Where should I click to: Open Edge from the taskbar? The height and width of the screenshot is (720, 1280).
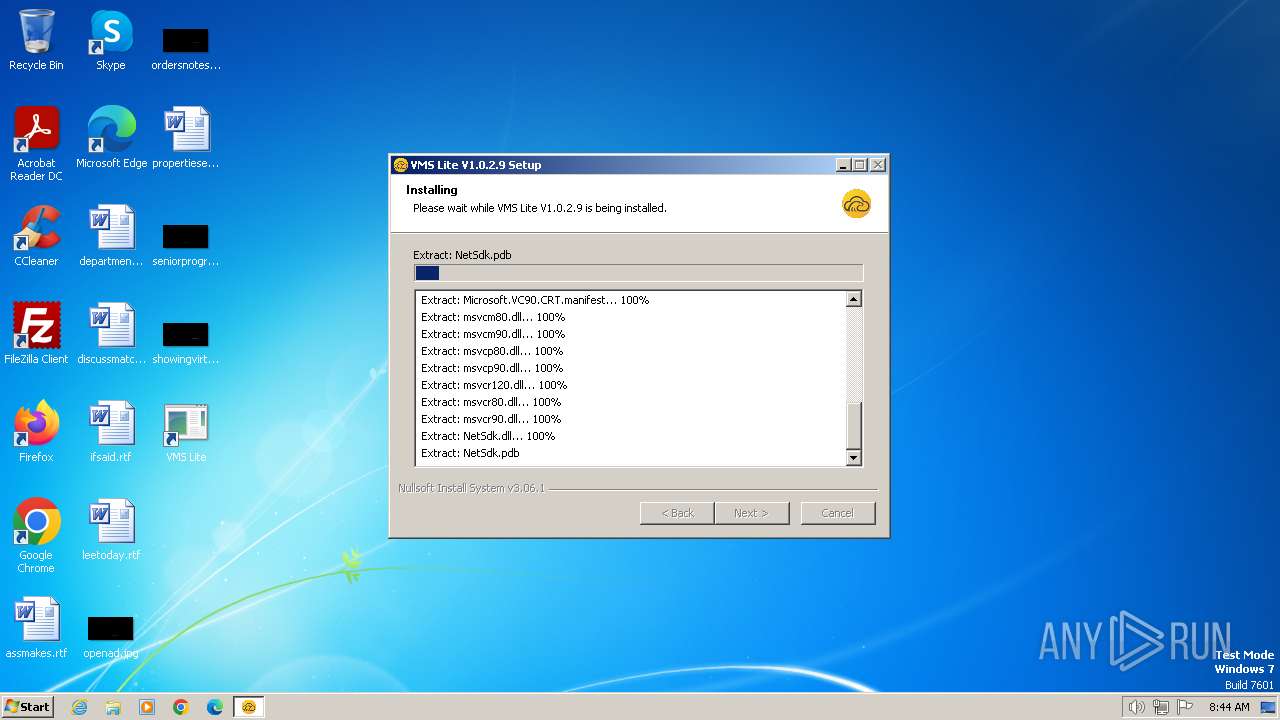click(x=215, y=707)
